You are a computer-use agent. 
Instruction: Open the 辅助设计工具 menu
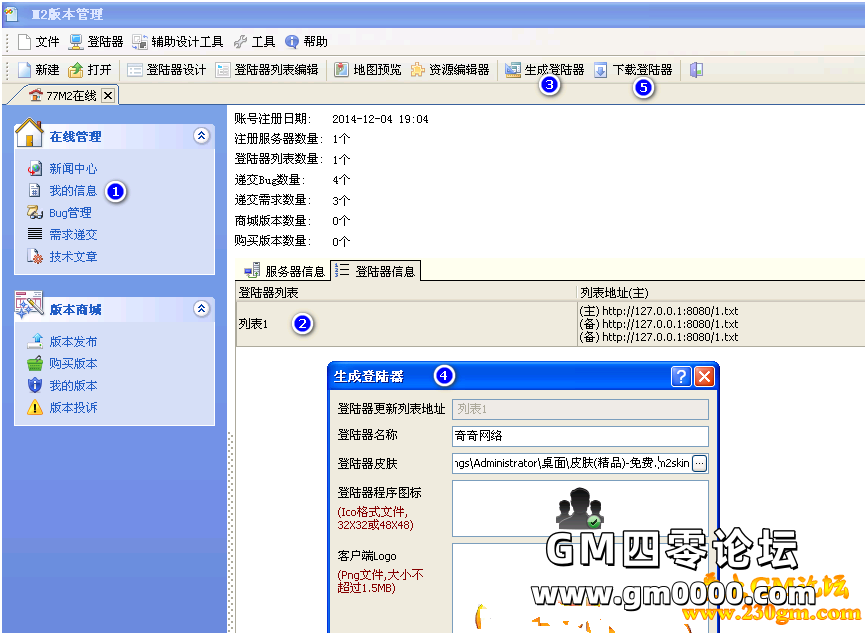[x=177, y=41]
